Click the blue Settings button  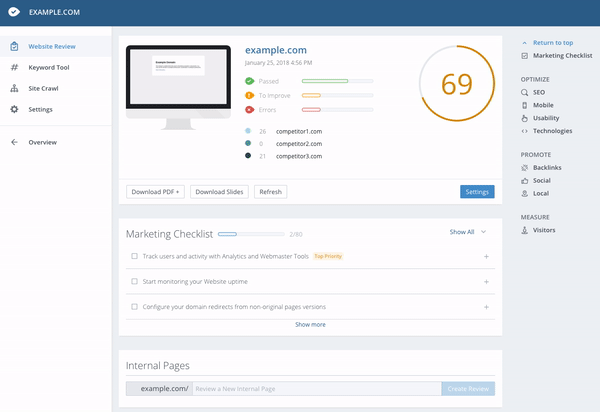(477, 192)
